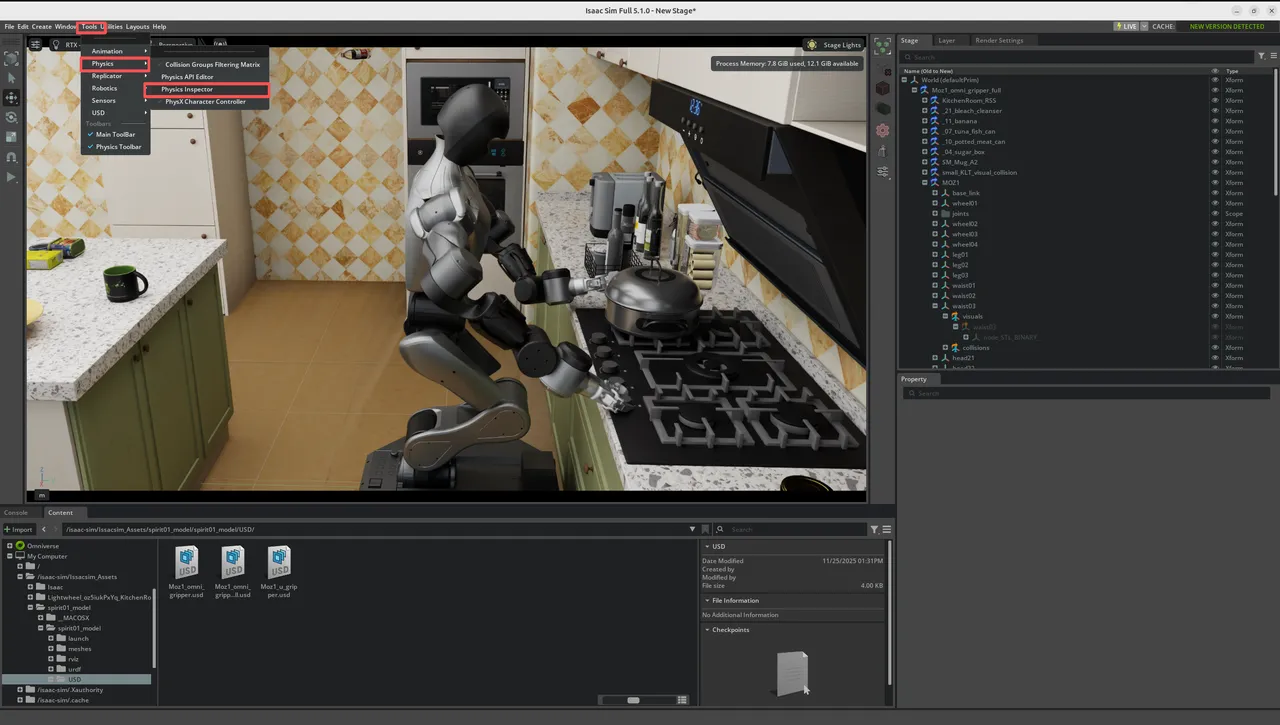Screen dimensions: 1280x725
Task: Click the bookmark icon in Content path bar
Action: pyautogui.click(x=706, y=529)
